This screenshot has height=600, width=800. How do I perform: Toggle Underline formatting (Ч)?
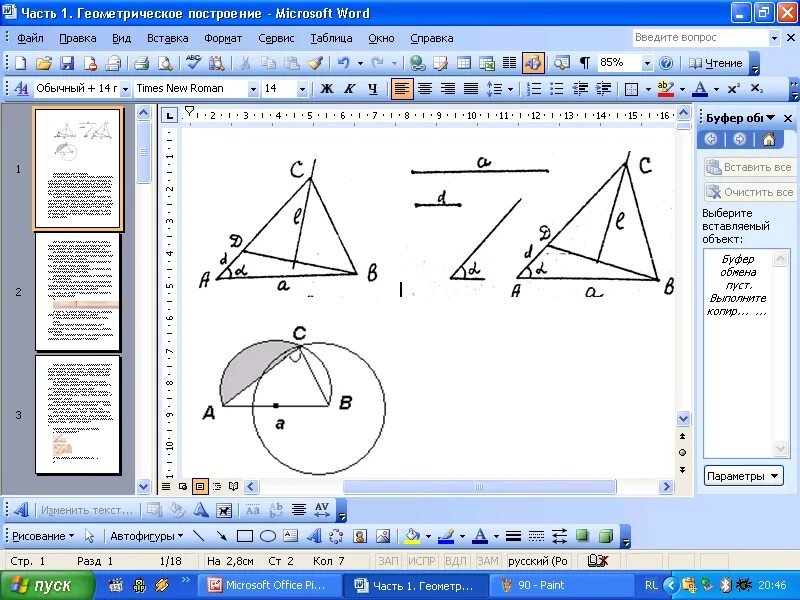(x=373, y=89)
